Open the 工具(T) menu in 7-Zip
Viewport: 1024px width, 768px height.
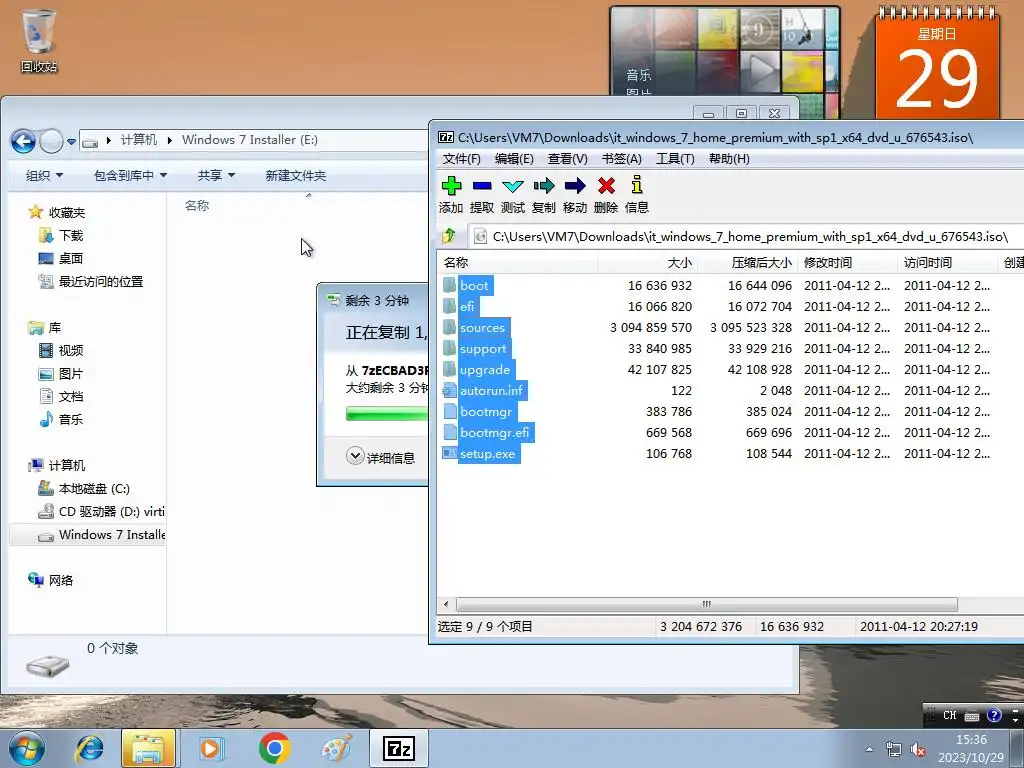pyautogui.click(x=675, y=159)
